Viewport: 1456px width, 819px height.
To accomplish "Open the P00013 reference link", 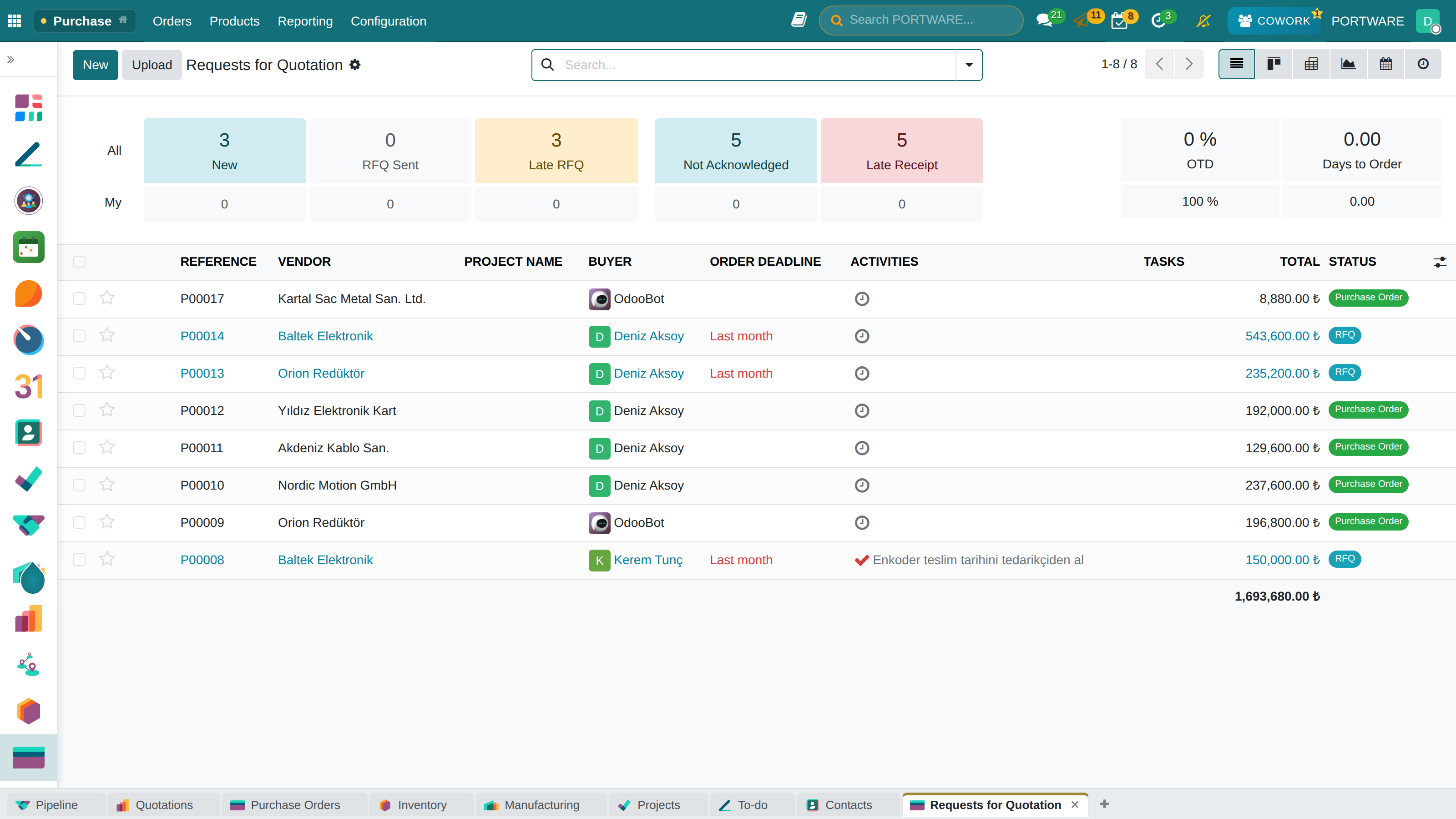I will click(x=202, y=374).
